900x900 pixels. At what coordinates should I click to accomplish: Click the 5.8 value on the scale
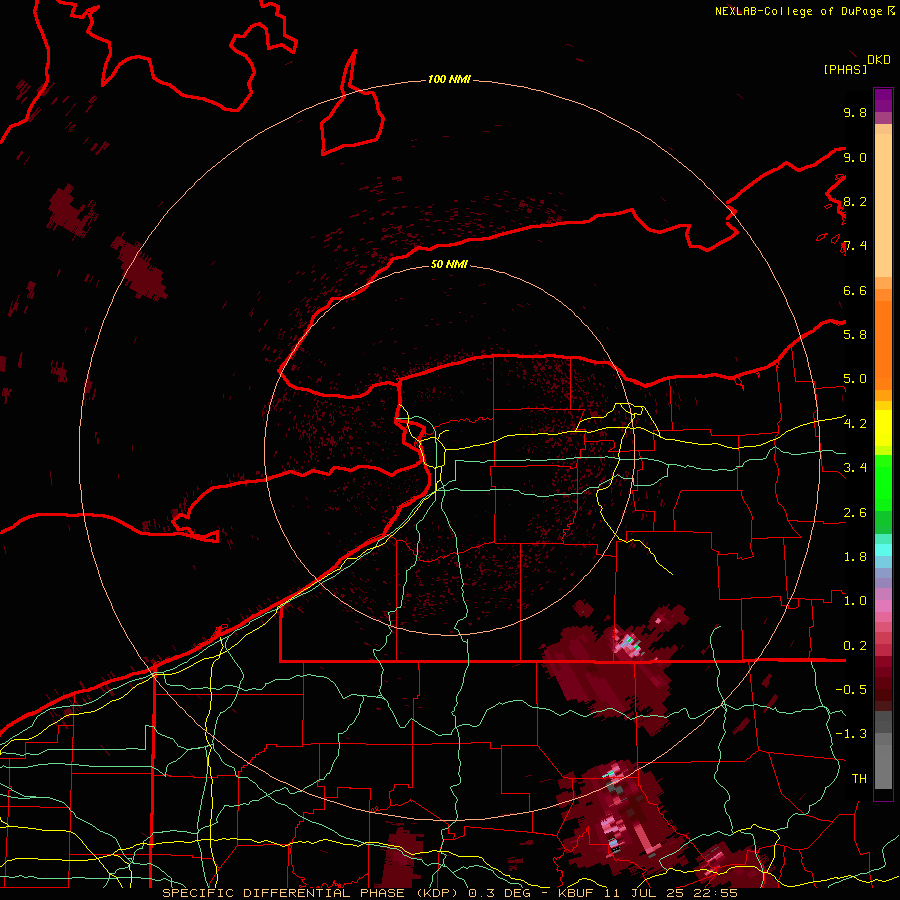(x=855, y=334)
